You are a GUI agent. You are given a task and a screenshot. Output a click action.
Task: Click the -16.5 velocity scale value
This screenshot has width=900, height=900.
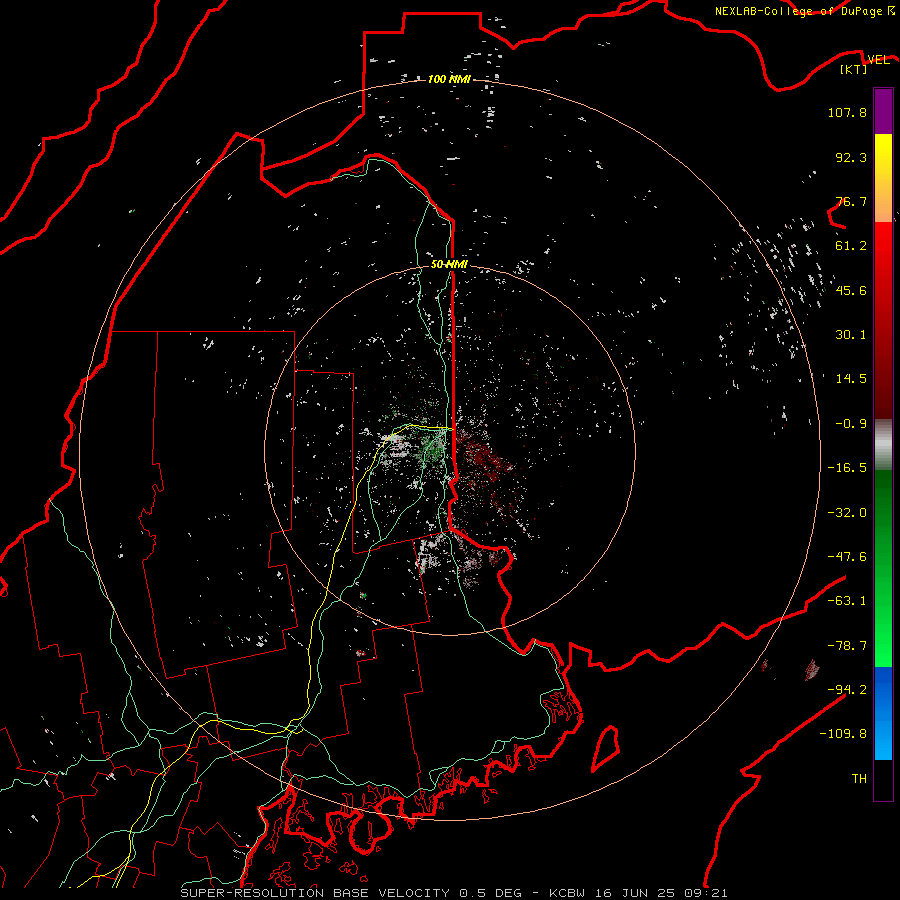(x=847, y=468)
